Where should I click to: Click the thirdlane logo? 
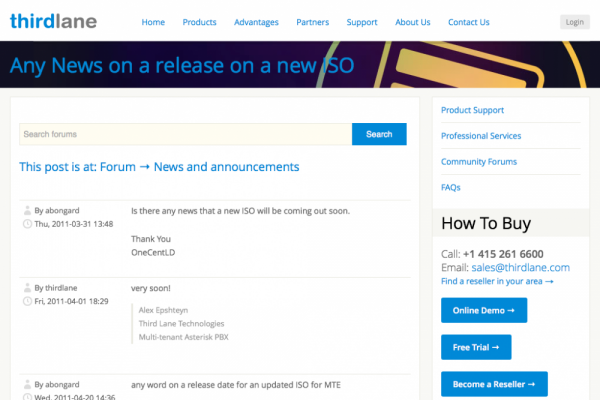pyautogui.click(x=54, y=21)
